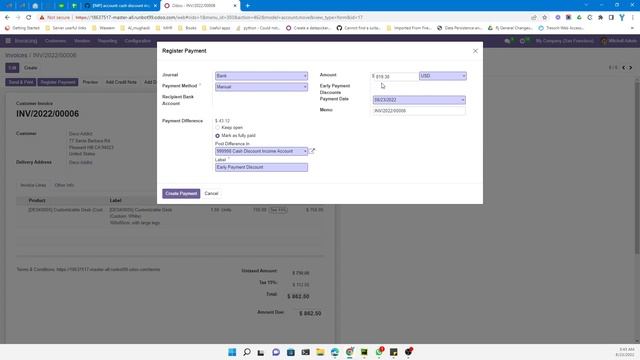Click the Invoices breadcrumb link
The image size is (640, 360).
[x=16, y=55]
